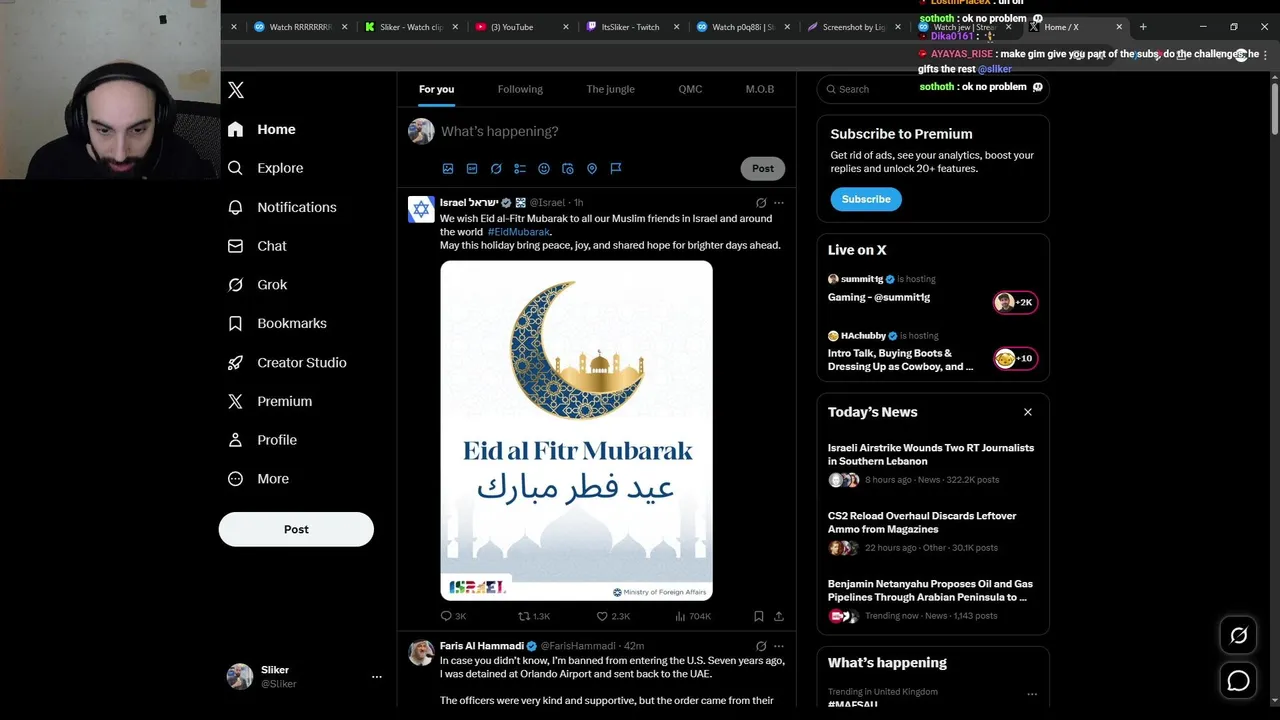This screenshot has height=720, width=1280.
Task: Switch to ItsSliker Twitch browser tab
Action: pos(631,27)
